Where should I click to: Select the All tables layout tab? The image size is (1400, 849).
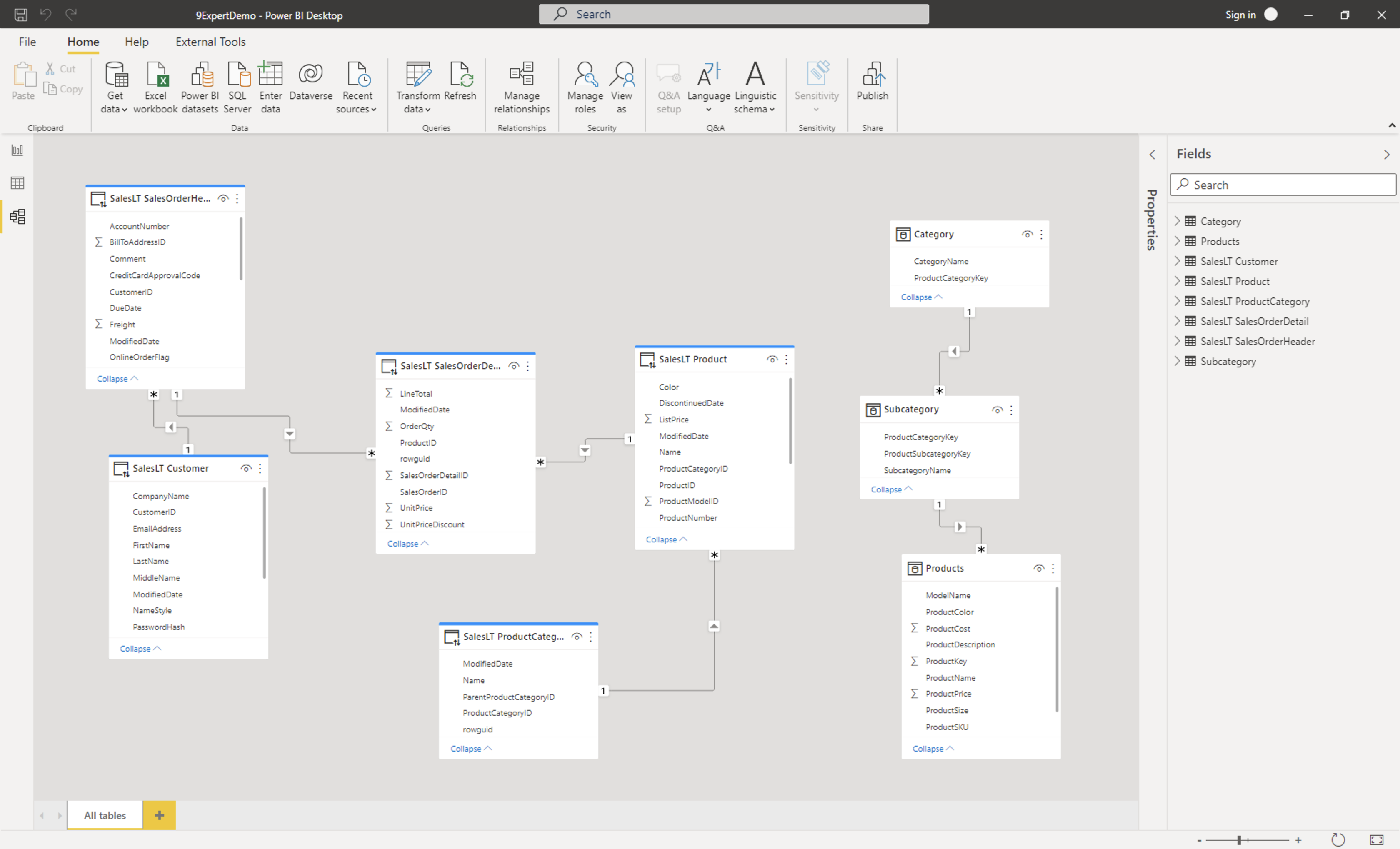click(105, 815)
